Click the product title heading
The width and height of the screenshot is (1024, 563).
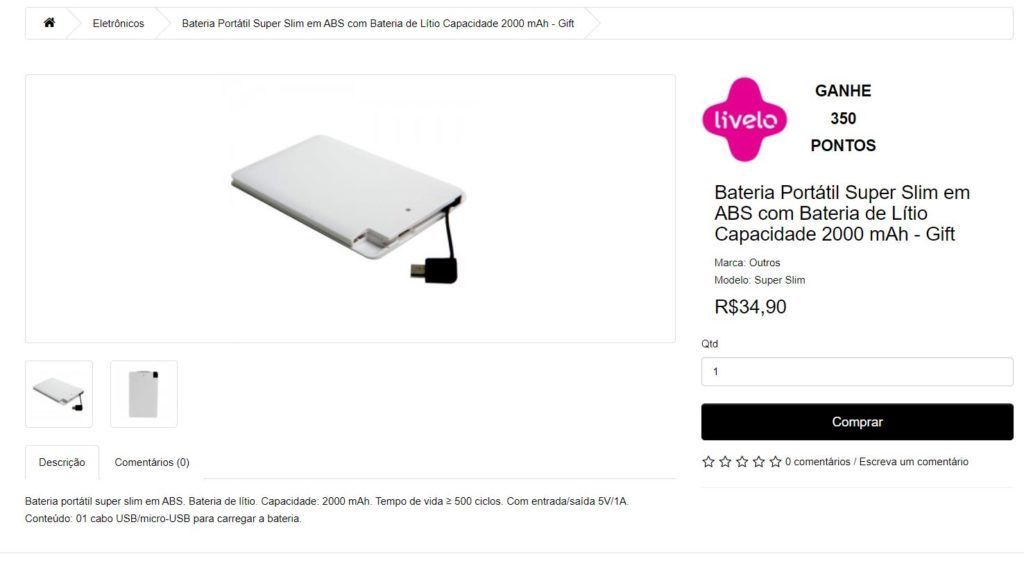pyautogui.click(x=842, y=213)
